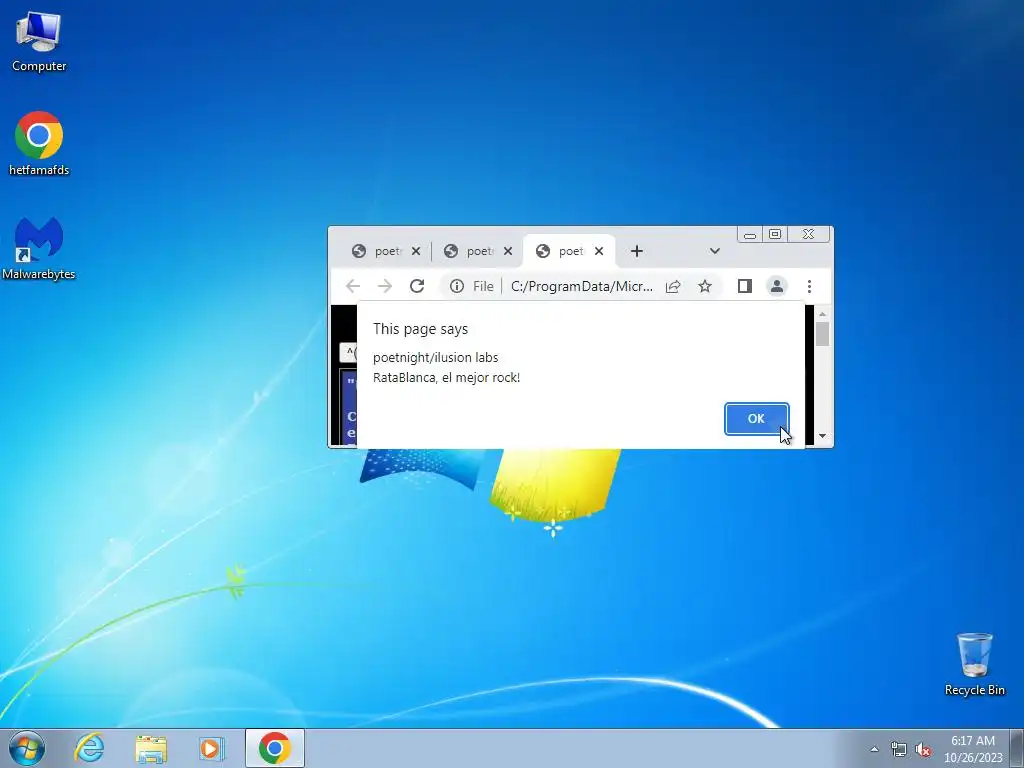Show hidden tray icons arrow
This screenshot has width=1024, height=768.
click(874, 749)
